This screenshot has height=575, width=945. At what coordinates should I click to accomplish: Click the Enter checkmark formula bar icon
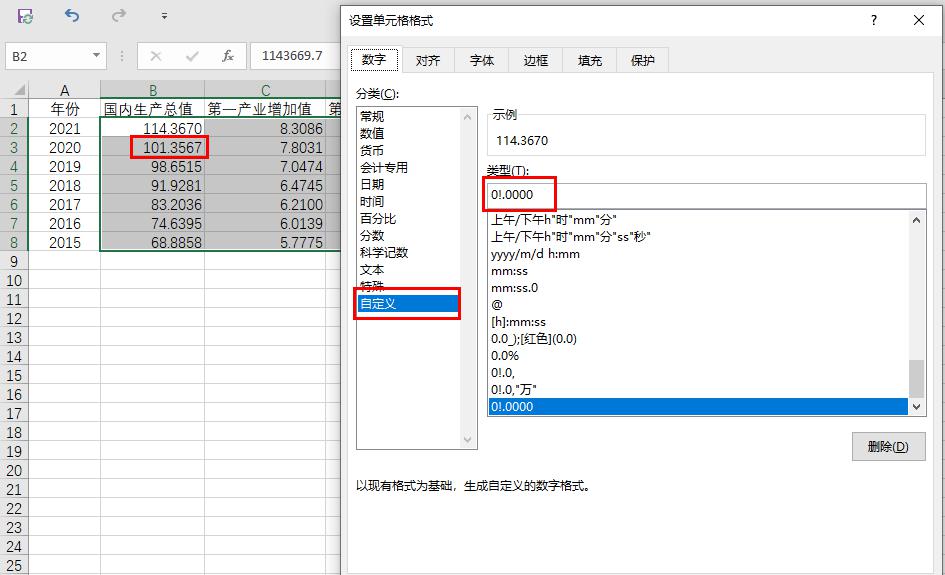point(192,56)
